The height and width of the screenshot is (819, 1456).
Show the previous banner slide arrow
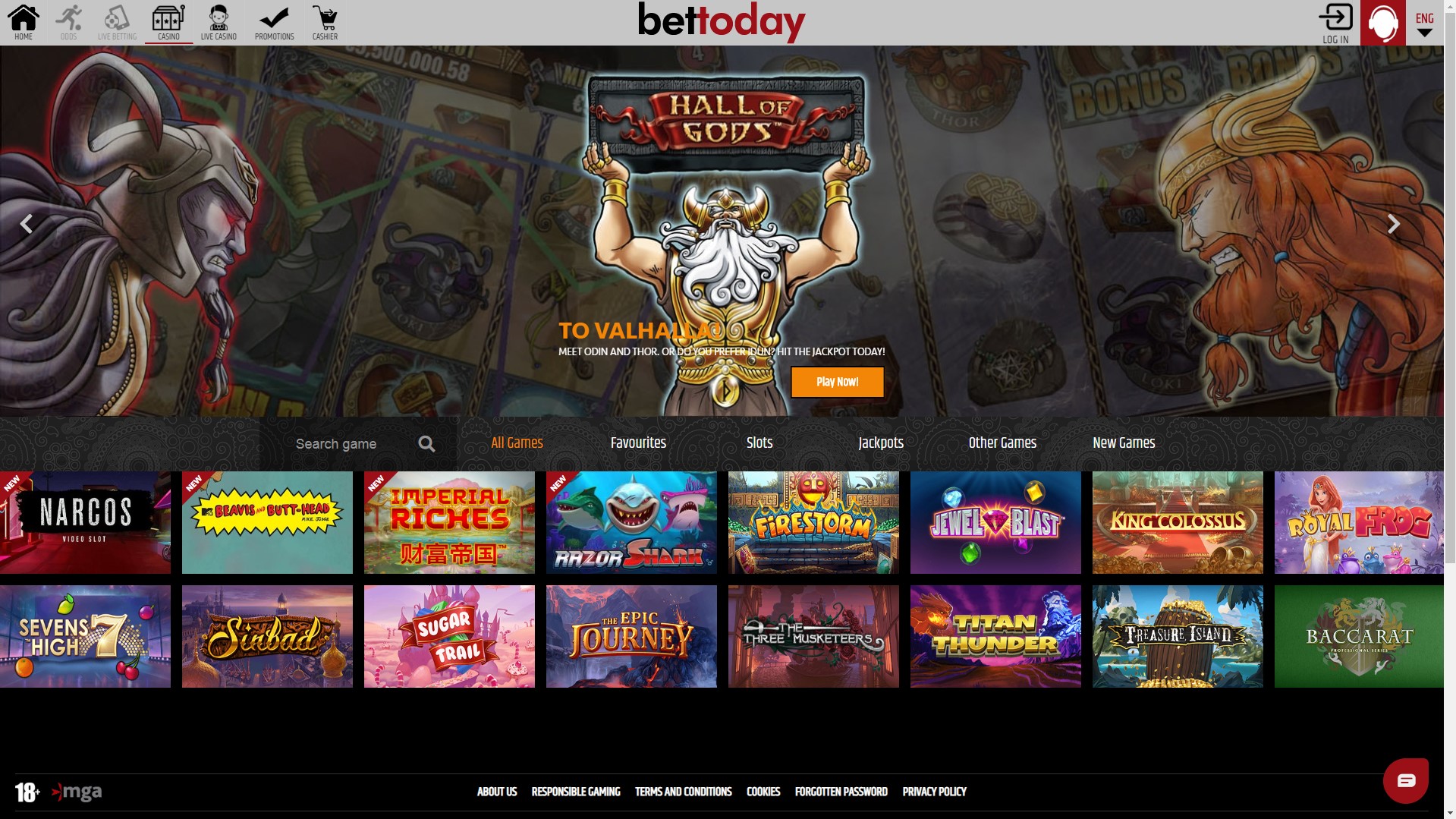coord(27,224)
